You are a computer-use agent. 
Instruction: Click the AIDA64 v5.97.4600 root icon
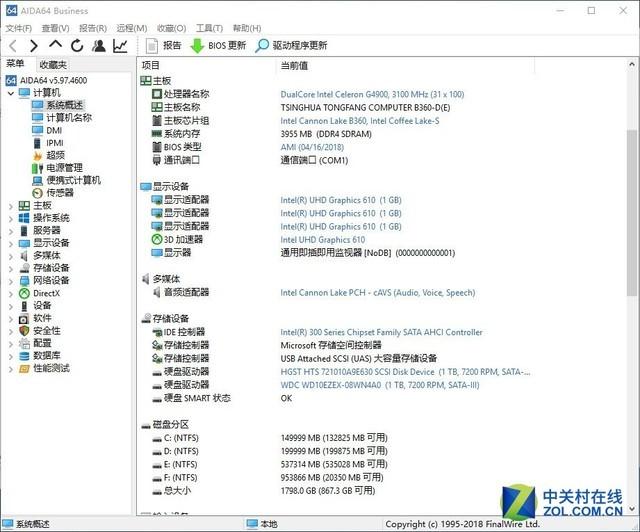pos(11,80)
